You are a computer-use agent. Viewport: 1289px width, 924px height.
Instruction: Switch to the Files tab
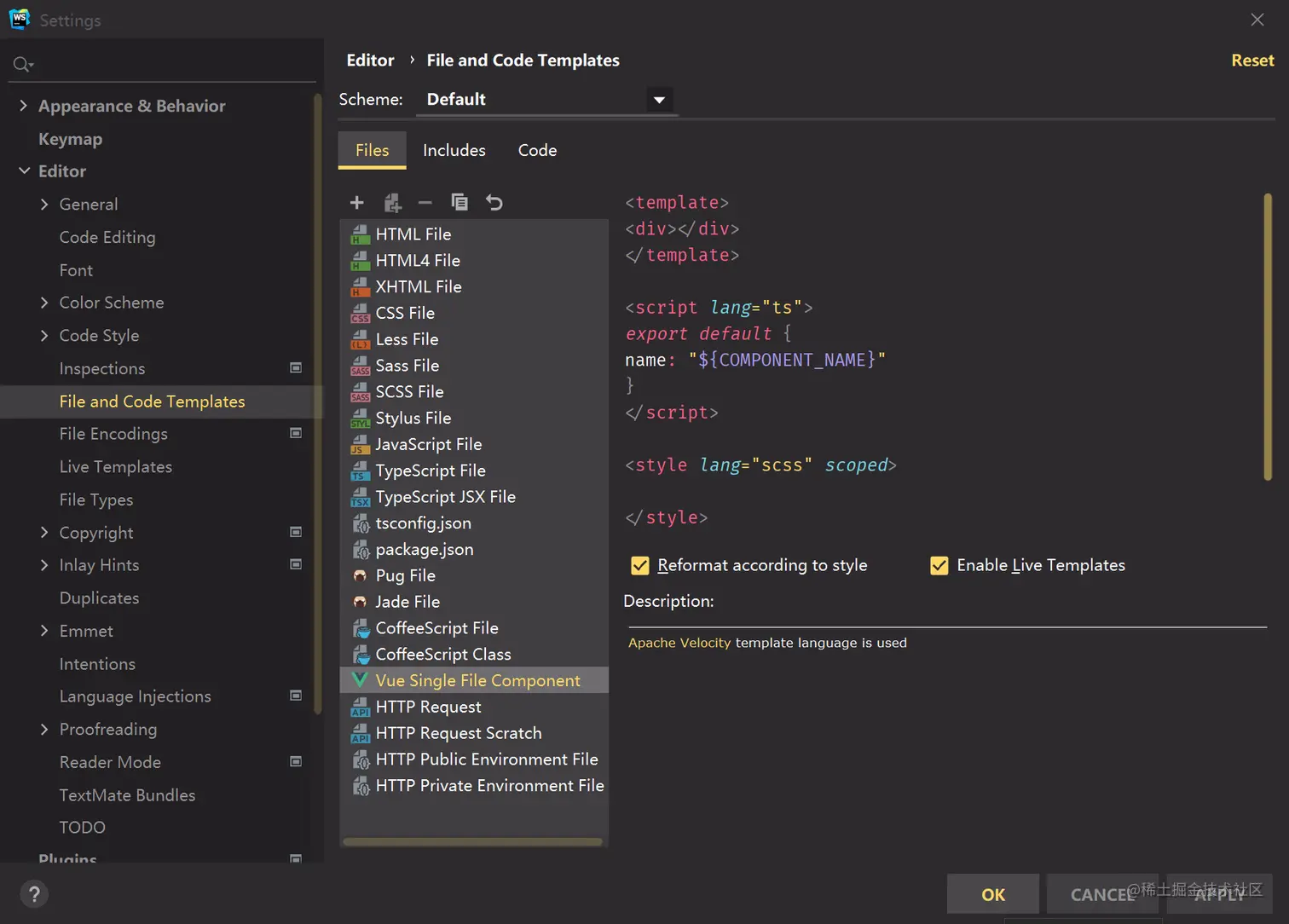tap(373, 150)
